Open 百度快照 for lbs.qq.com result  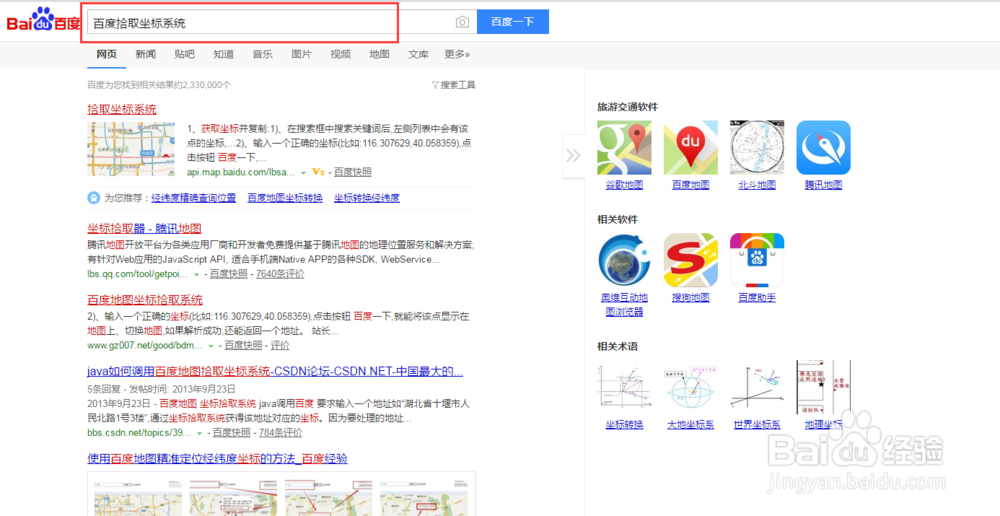point(229,274)
